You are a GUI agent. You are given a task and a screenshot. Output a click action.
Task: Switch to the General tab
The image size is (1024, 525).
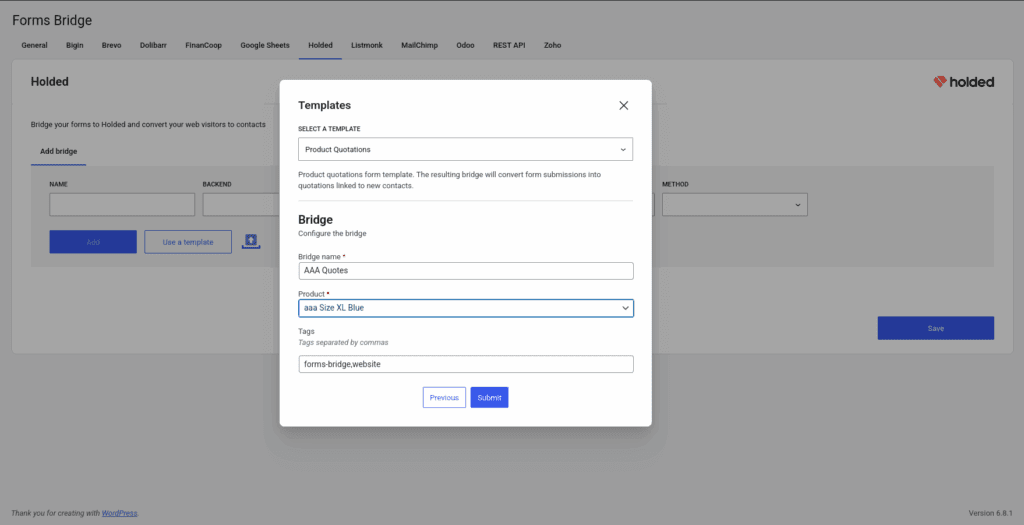(x=35, y=46)
